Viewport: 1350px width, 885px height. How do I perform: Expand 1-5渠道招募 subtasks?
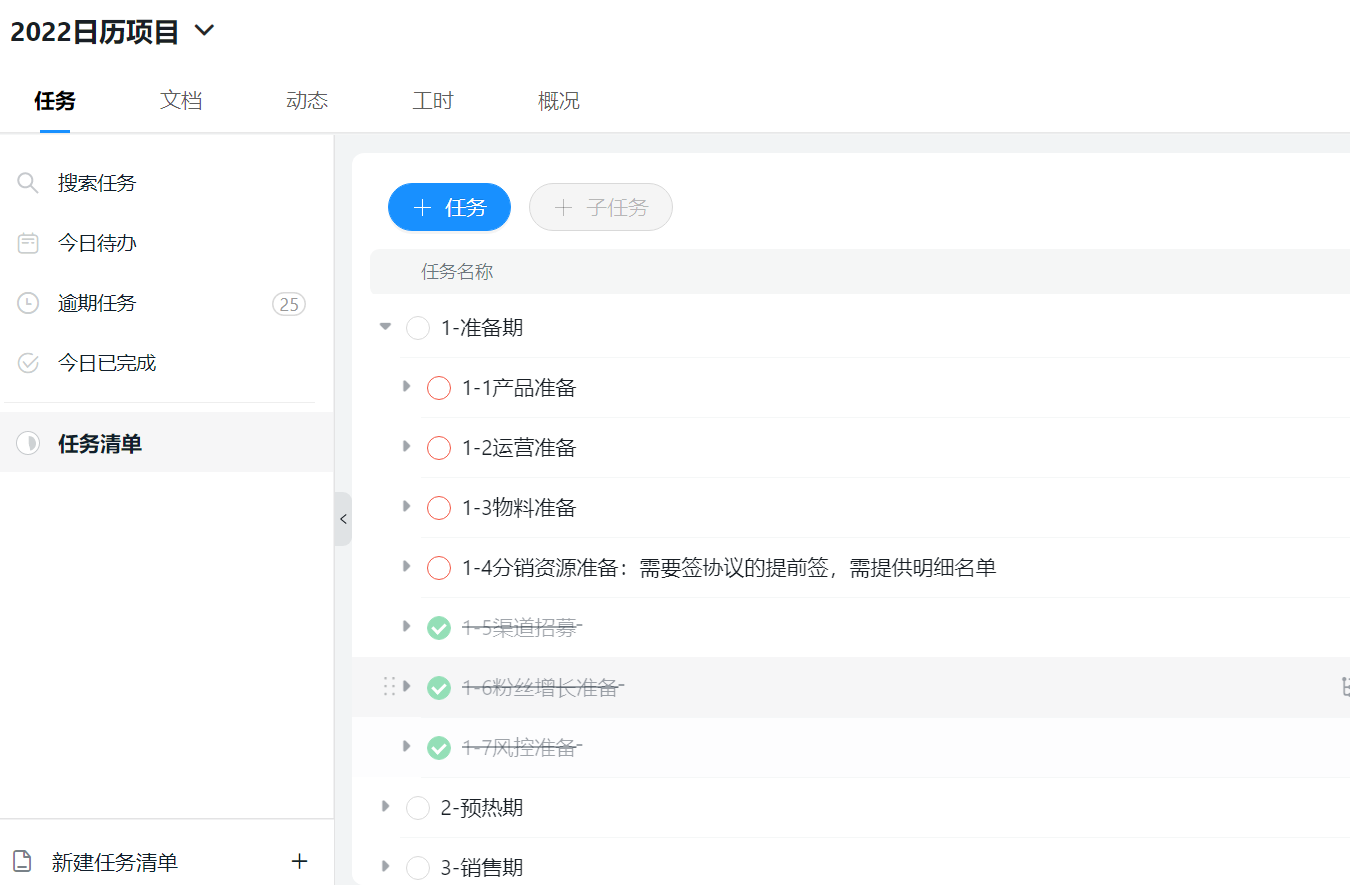[x=406, y=626]
